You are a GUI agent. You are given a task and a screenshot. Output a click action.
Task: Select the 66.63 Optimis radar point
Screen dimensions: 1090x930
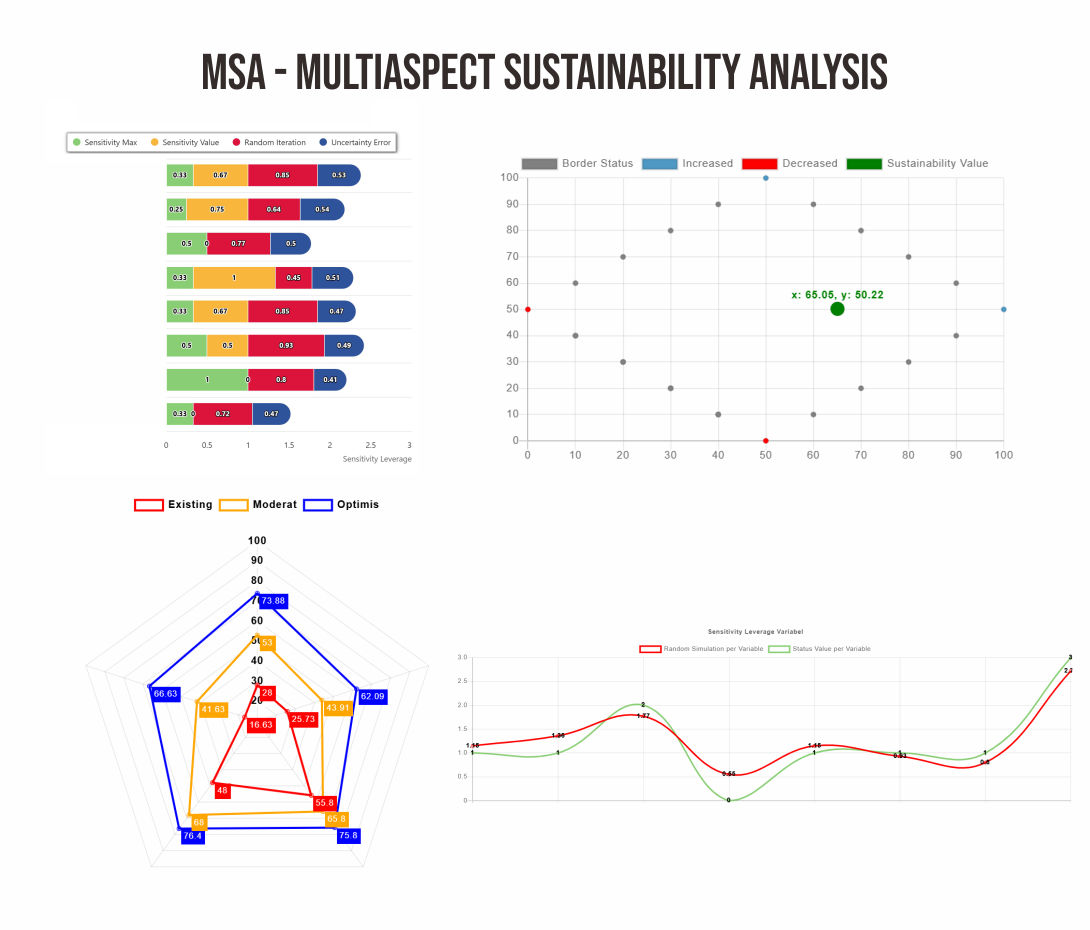(x=150, y=687)
